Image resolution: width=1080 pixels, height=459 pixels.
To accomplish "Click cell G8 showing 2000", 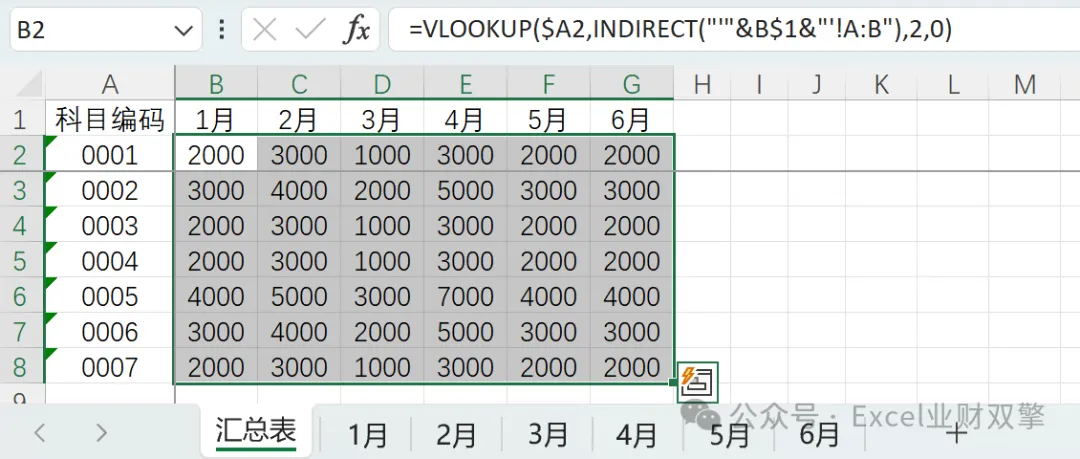I will (632, 367).
